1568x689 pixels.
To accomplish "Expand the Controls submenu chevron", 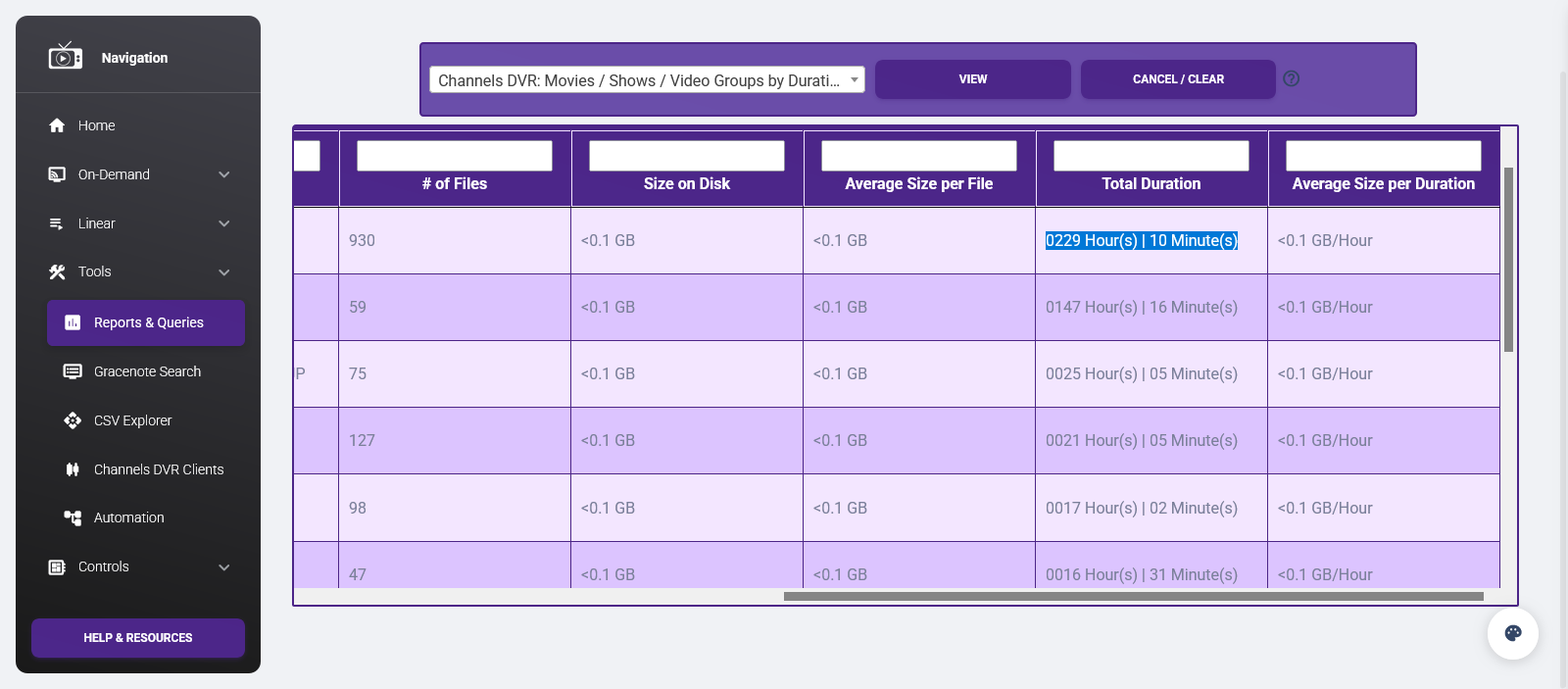I will tap(224, 567).
